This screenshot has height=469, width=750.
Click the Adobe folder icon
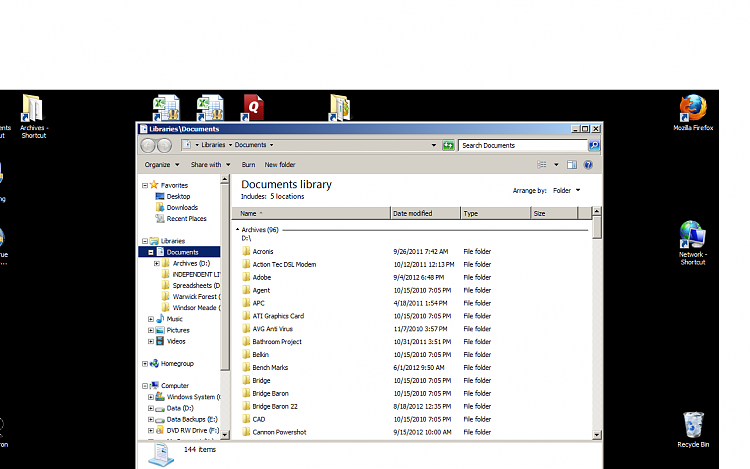pos(246,277)
